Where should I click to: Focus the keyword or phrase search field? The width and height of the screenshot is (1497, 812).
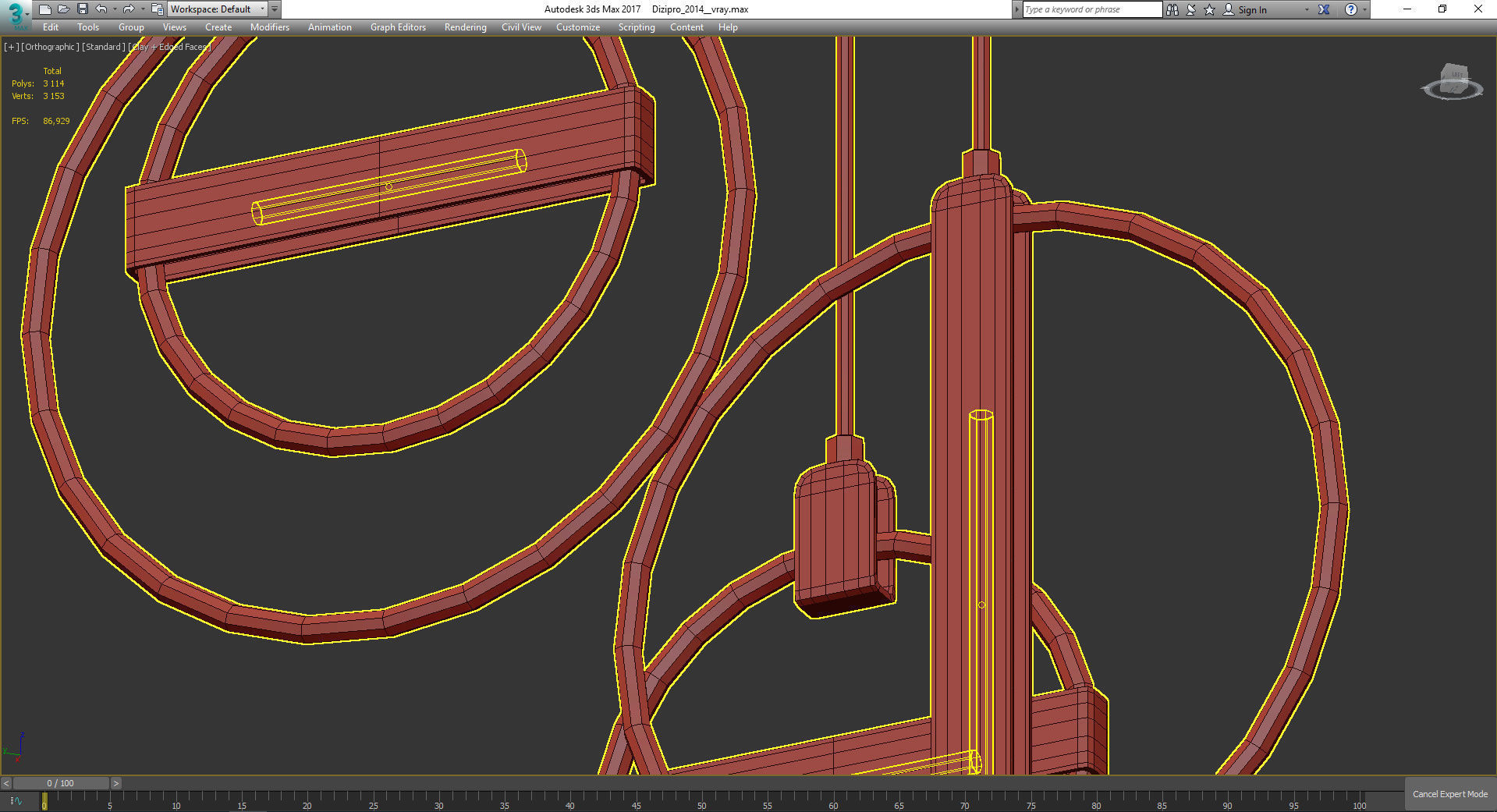1091,9
